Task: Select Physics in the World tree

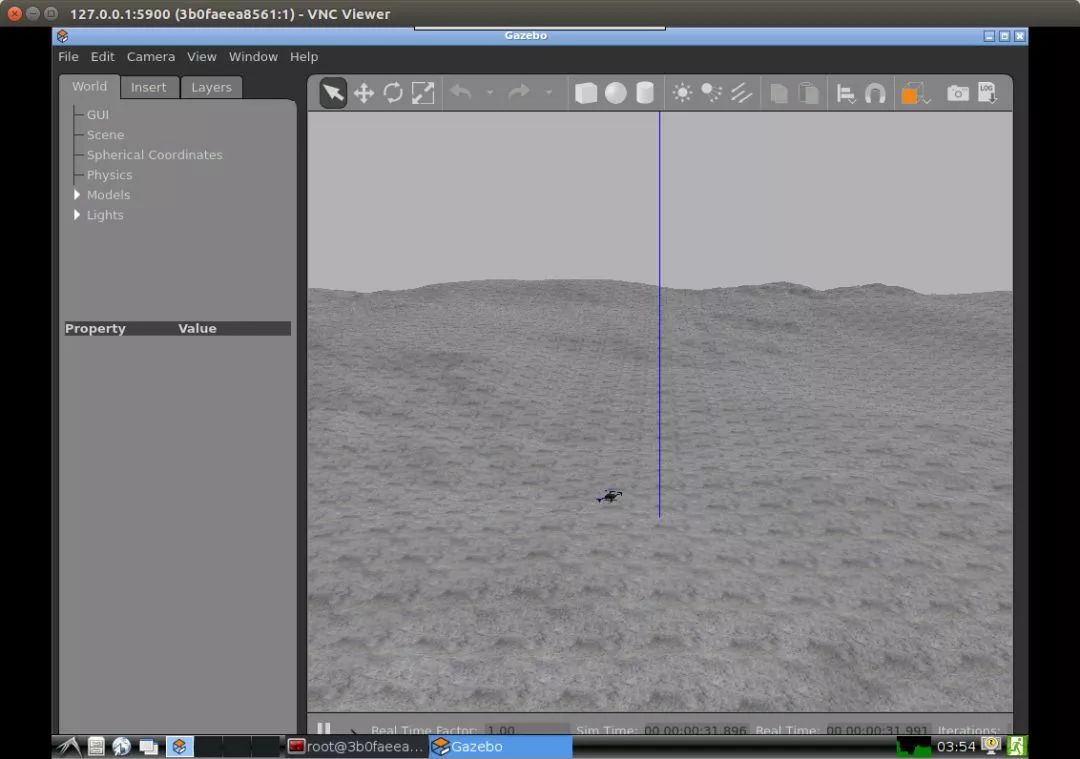Action: [x=109, y=175]
